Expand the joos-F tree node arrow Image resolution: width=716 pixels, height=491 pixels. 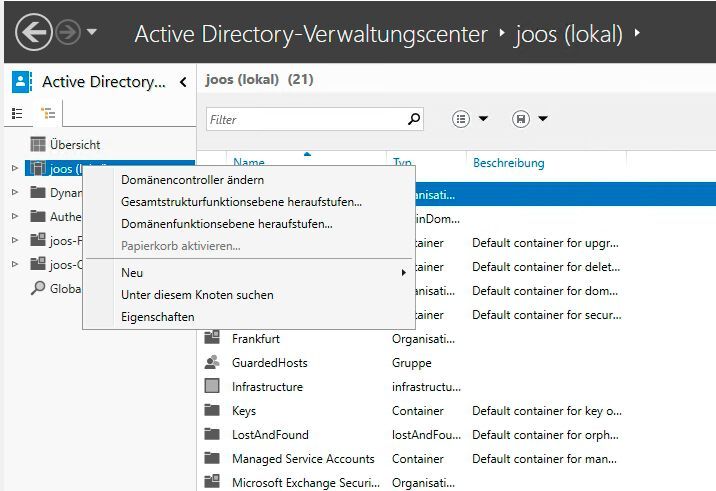tap(15, 240)
